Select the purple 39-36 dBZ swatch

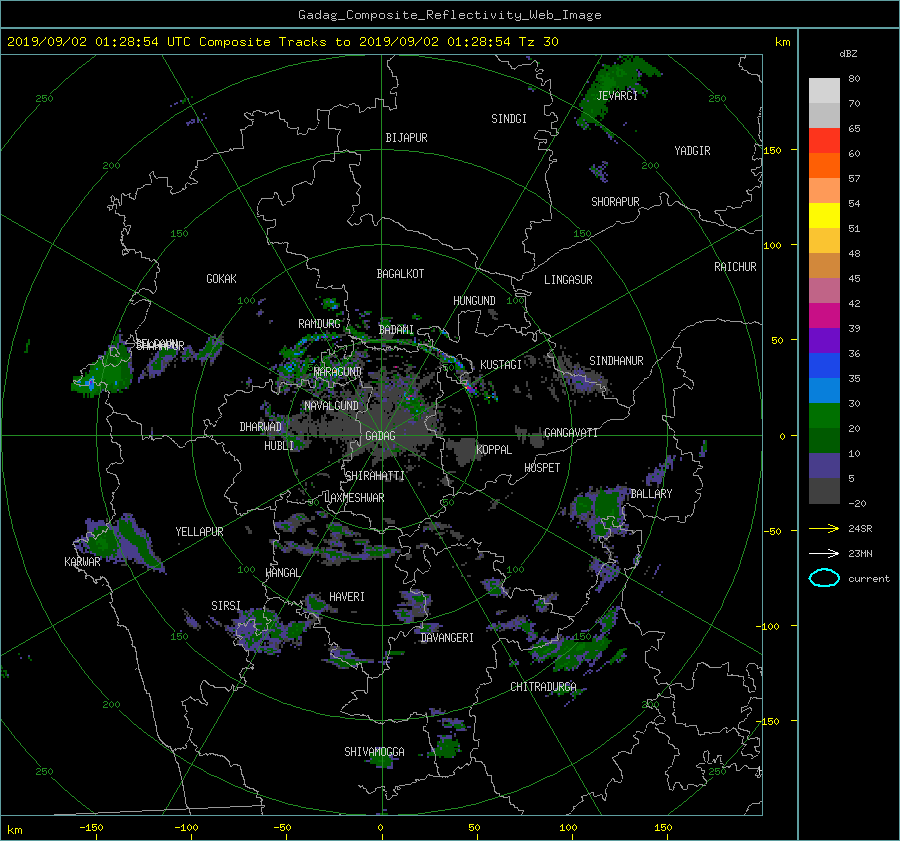pyautogui.click(x=824, y=341)
